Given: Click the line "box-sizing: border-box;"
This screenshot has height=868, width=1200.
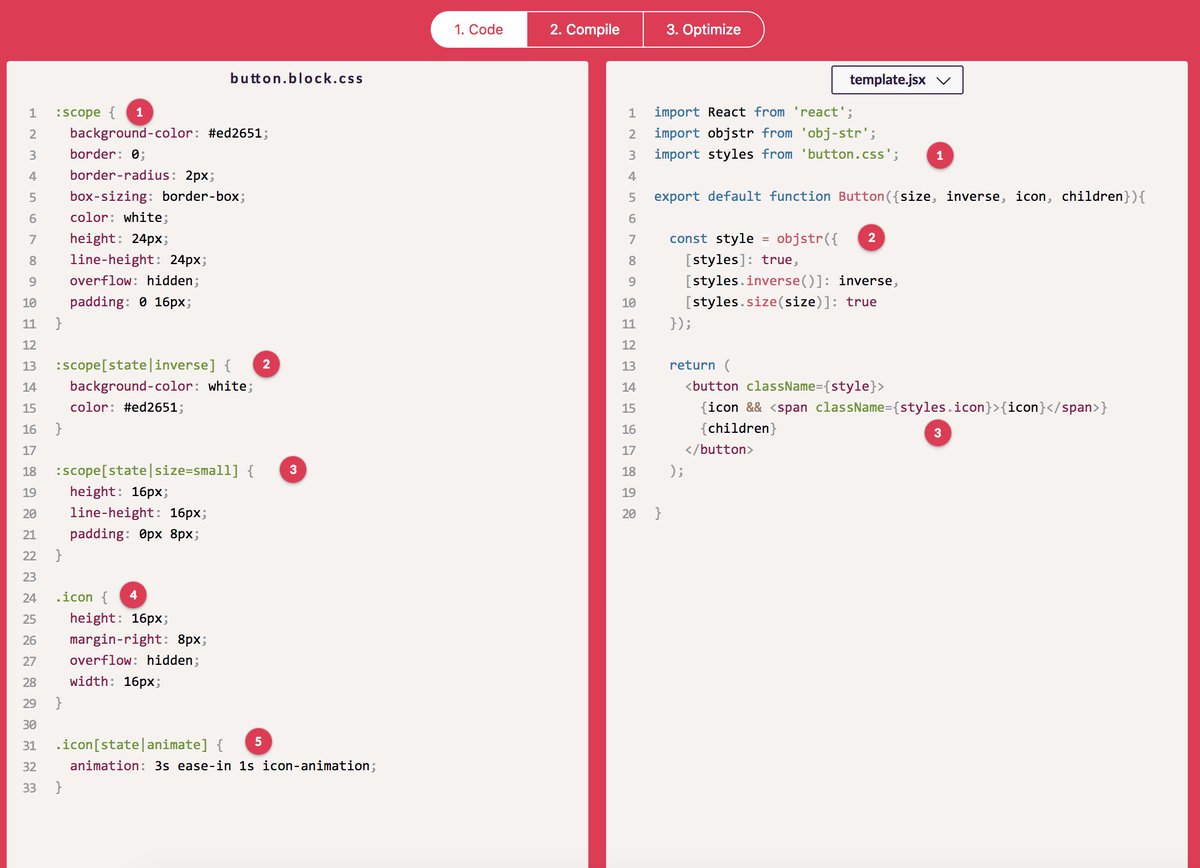Looking at the screenshot, I should pyautogui.click(x=157, y=196).
